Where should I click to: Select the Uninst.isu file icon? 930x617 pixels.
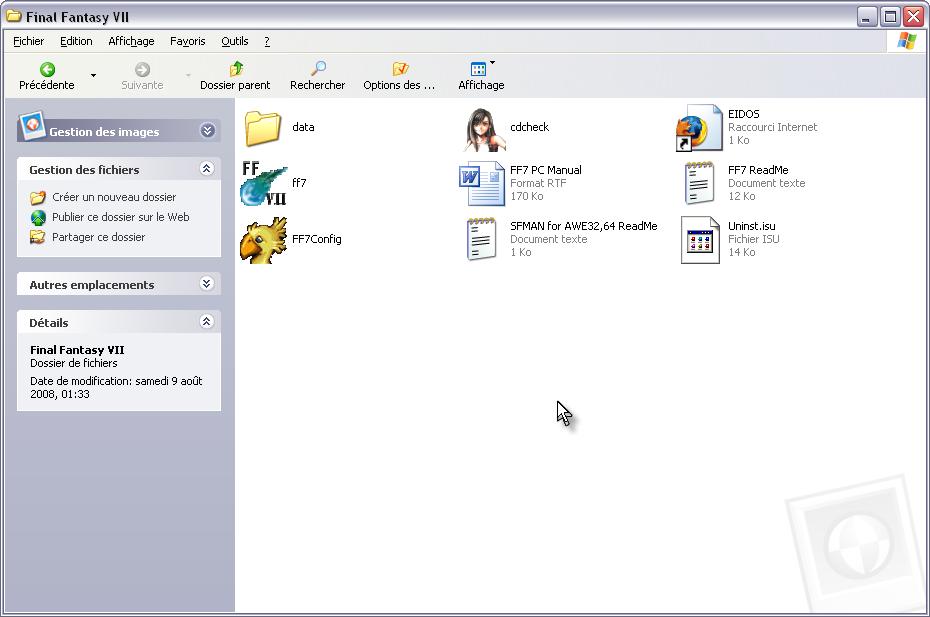pos(700,240)
